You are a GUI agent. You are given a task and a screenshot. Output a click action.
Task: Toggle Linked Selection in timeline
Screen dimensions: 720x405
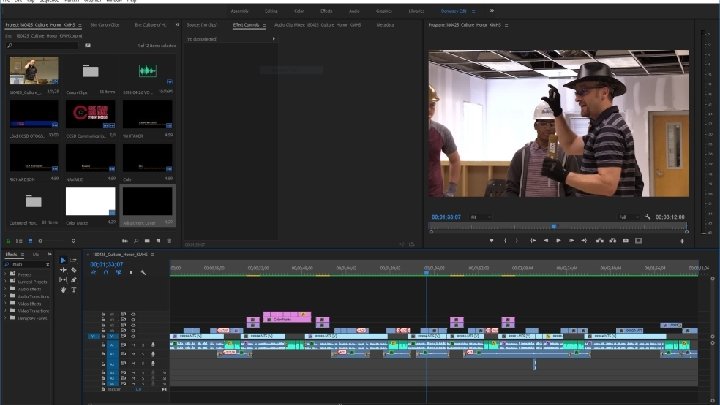click(x=118, y=273)
